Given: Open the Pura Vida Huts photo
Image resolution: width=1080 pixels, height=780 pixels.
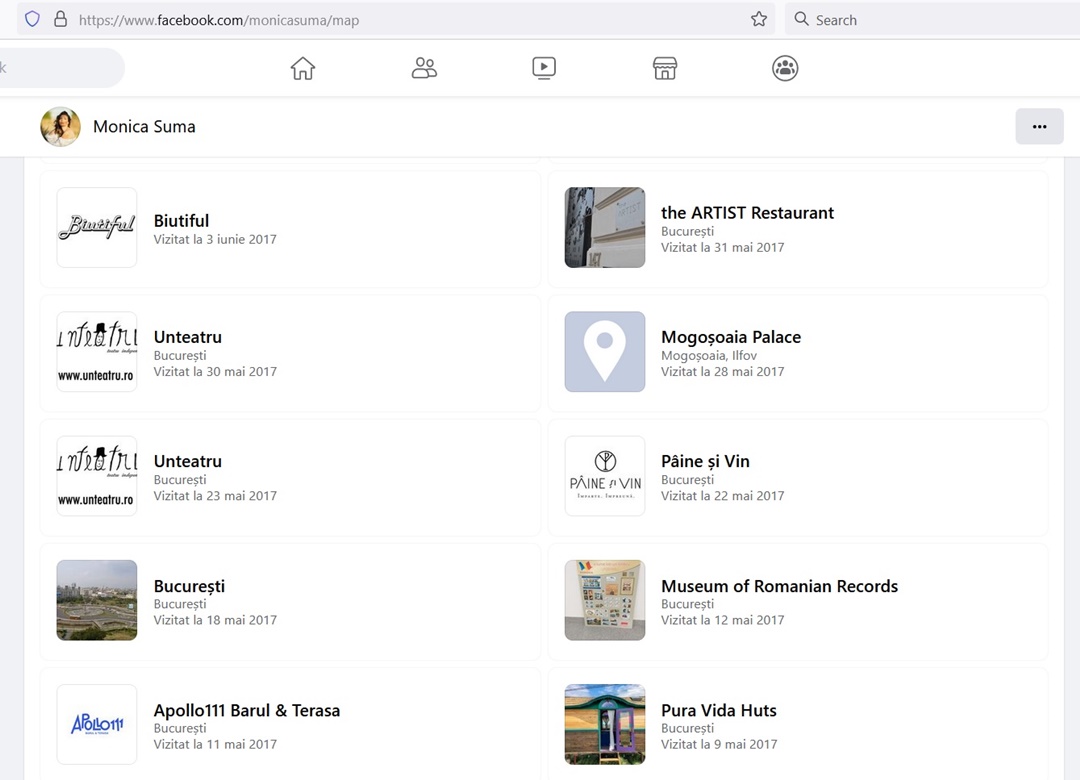Looking at the screenshot, I should pyautogui.click(x=605, y=724).
